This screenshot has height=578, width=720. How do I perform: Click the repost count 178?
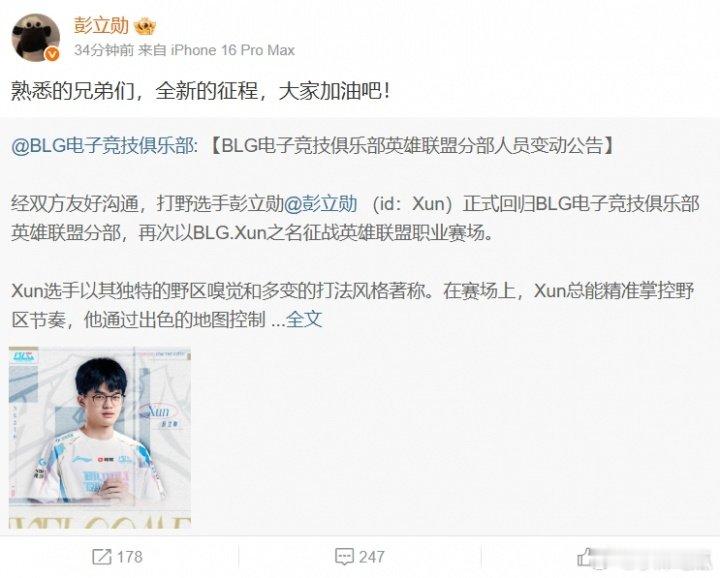point(129,557)
